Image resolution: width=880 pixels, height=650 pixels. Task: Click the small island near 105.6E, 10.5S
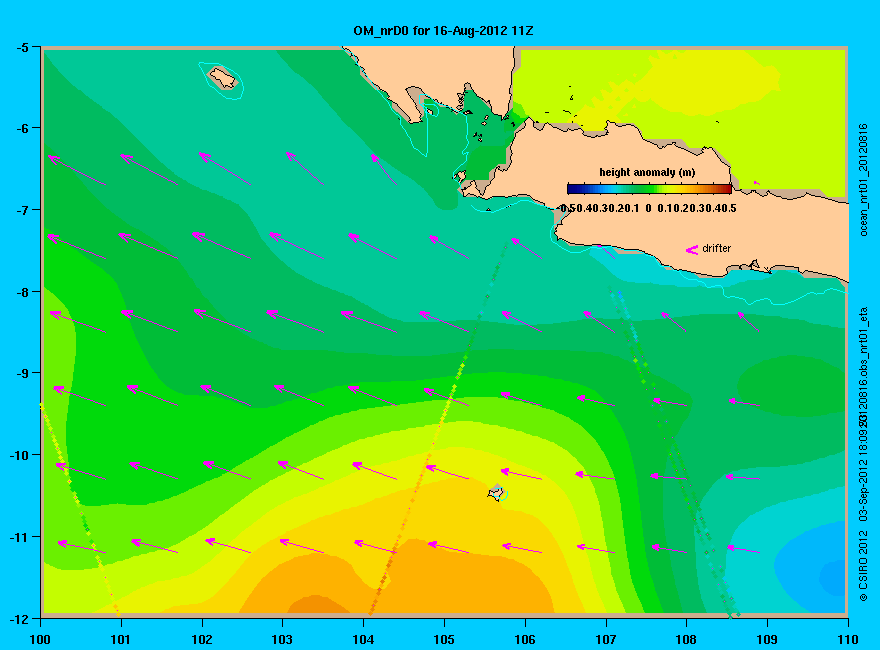coord(497,492)
